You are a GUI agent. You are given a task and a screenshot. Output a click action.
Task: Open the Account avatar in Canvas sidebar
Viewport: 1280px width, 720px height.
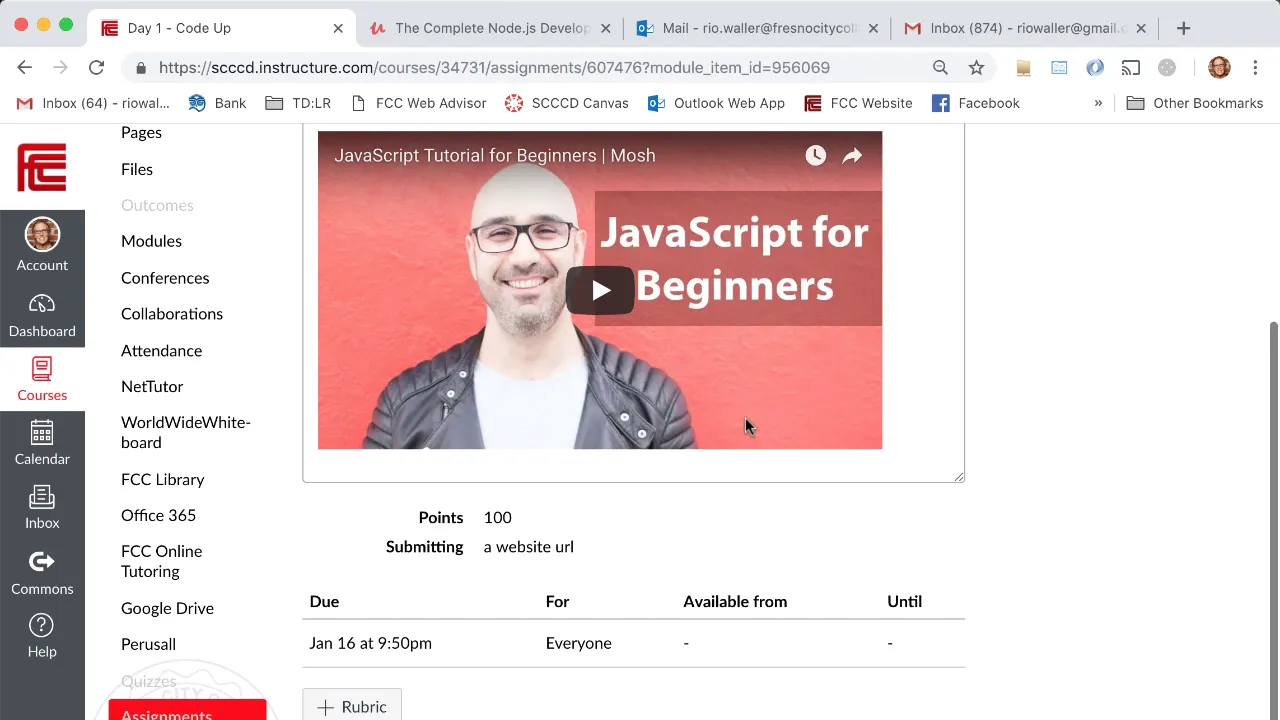click(42, 245)
